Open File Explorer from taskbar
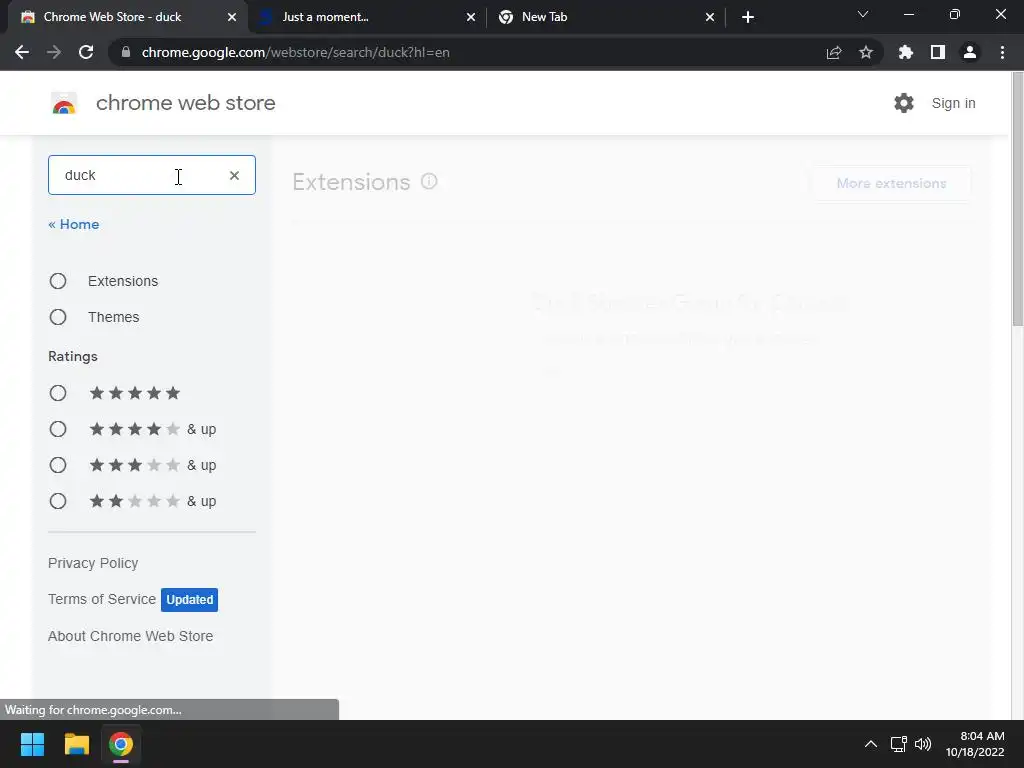This screenshot has height=768, width=1024. pyautogui.click(x=76, y=744)
